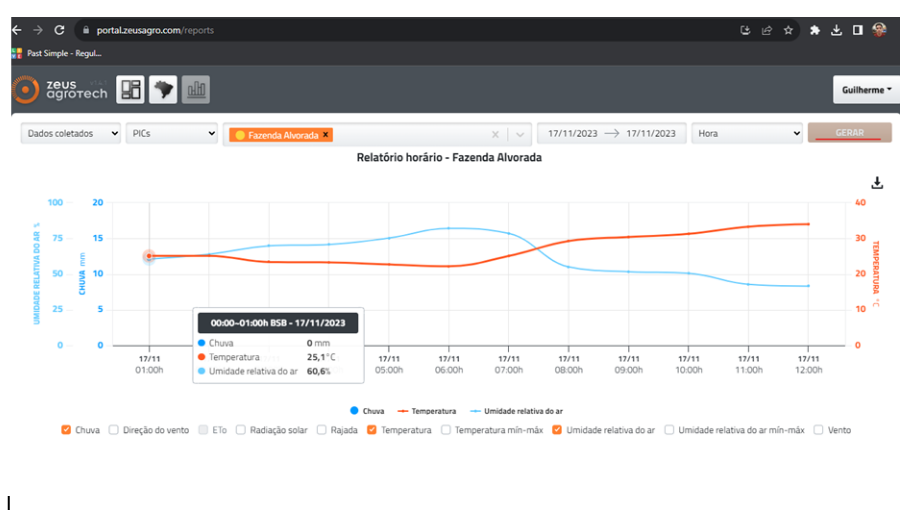Open the Hora interval dropdown
907x510 pixels.
tap(746, 134)
